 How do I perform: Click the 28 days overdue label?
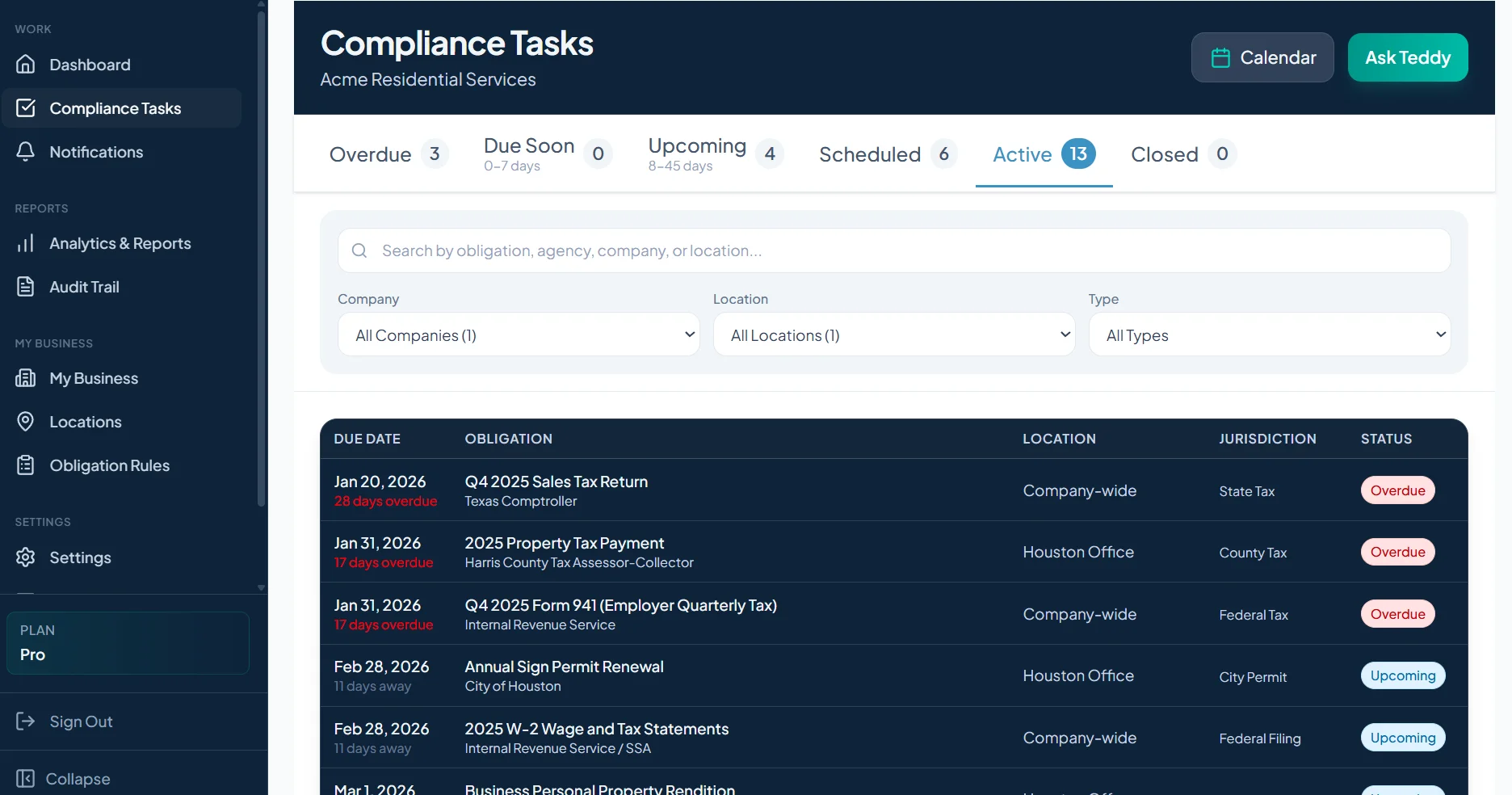(385, 501)
